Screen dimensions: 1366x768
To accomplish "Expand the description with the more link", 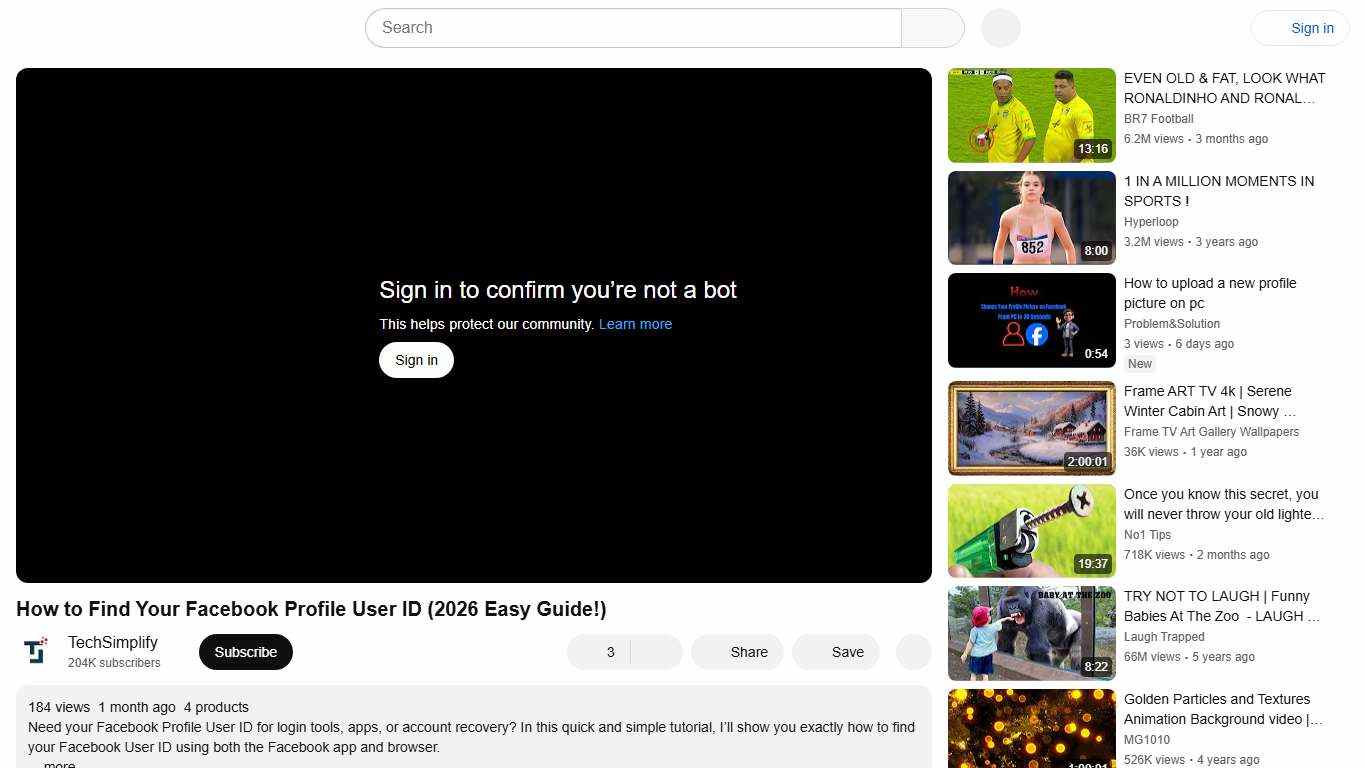I will tap(58, 763).
